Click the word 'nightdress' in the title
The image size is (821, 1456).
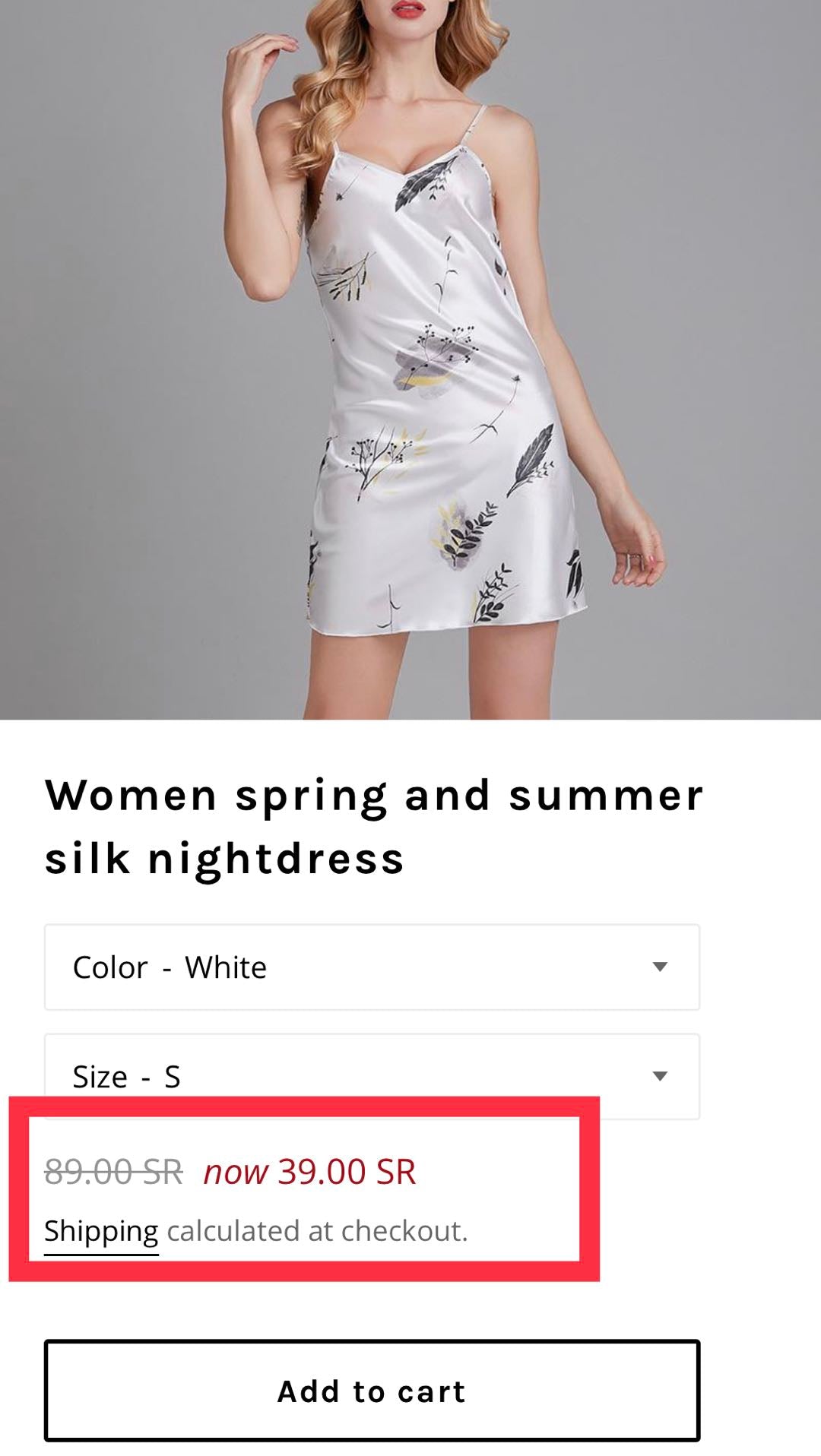[x=276, y=860]
